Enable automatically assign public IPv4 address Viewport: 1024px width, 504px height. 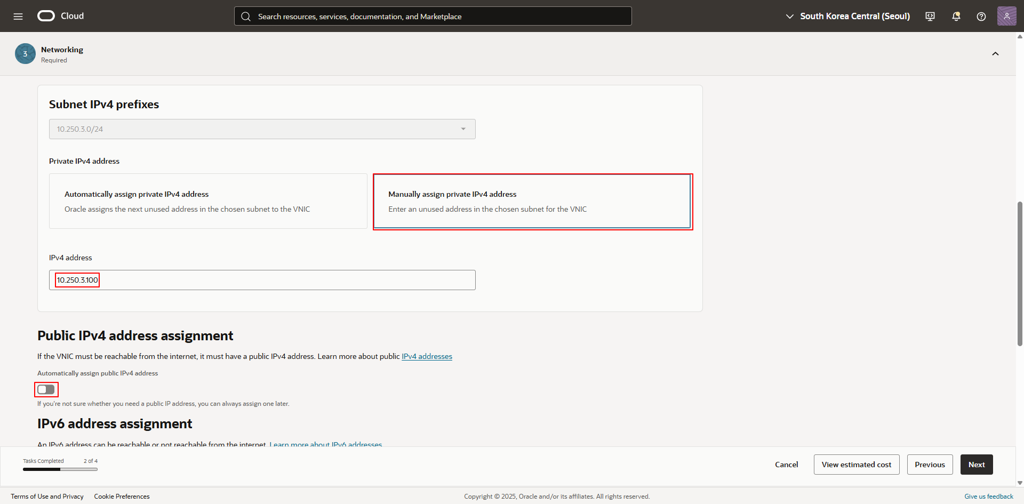46,389
